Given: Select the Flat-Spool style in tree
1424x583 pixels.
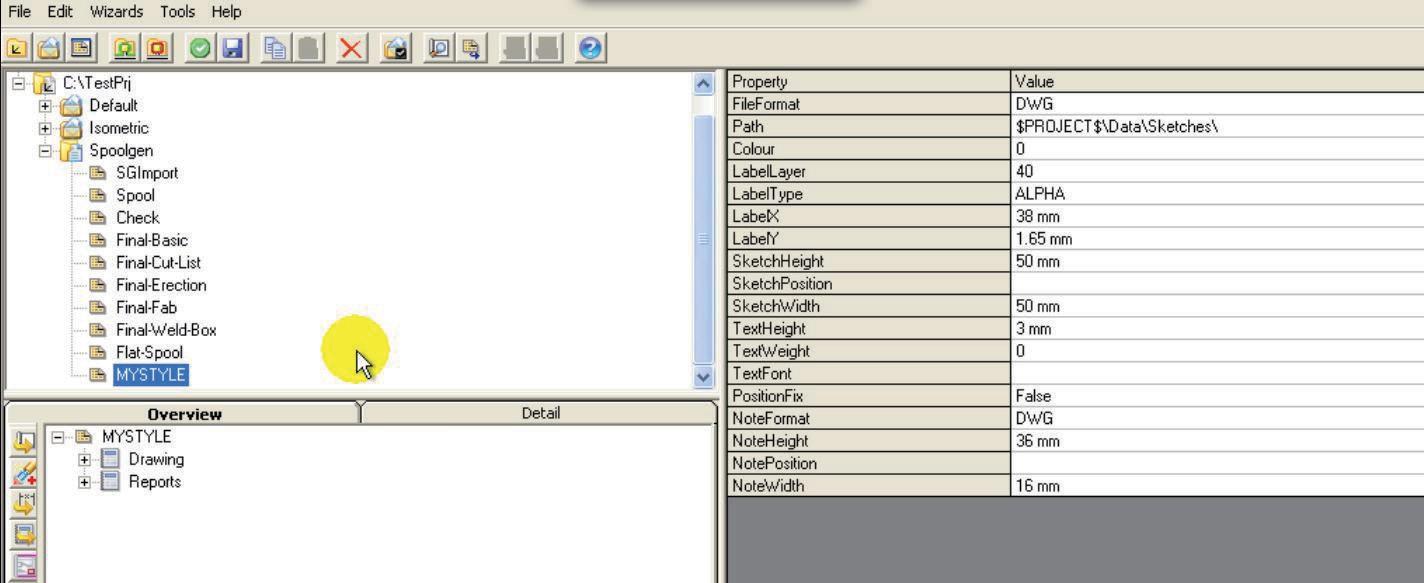Looking at the screenshot, I should point(149,352).
